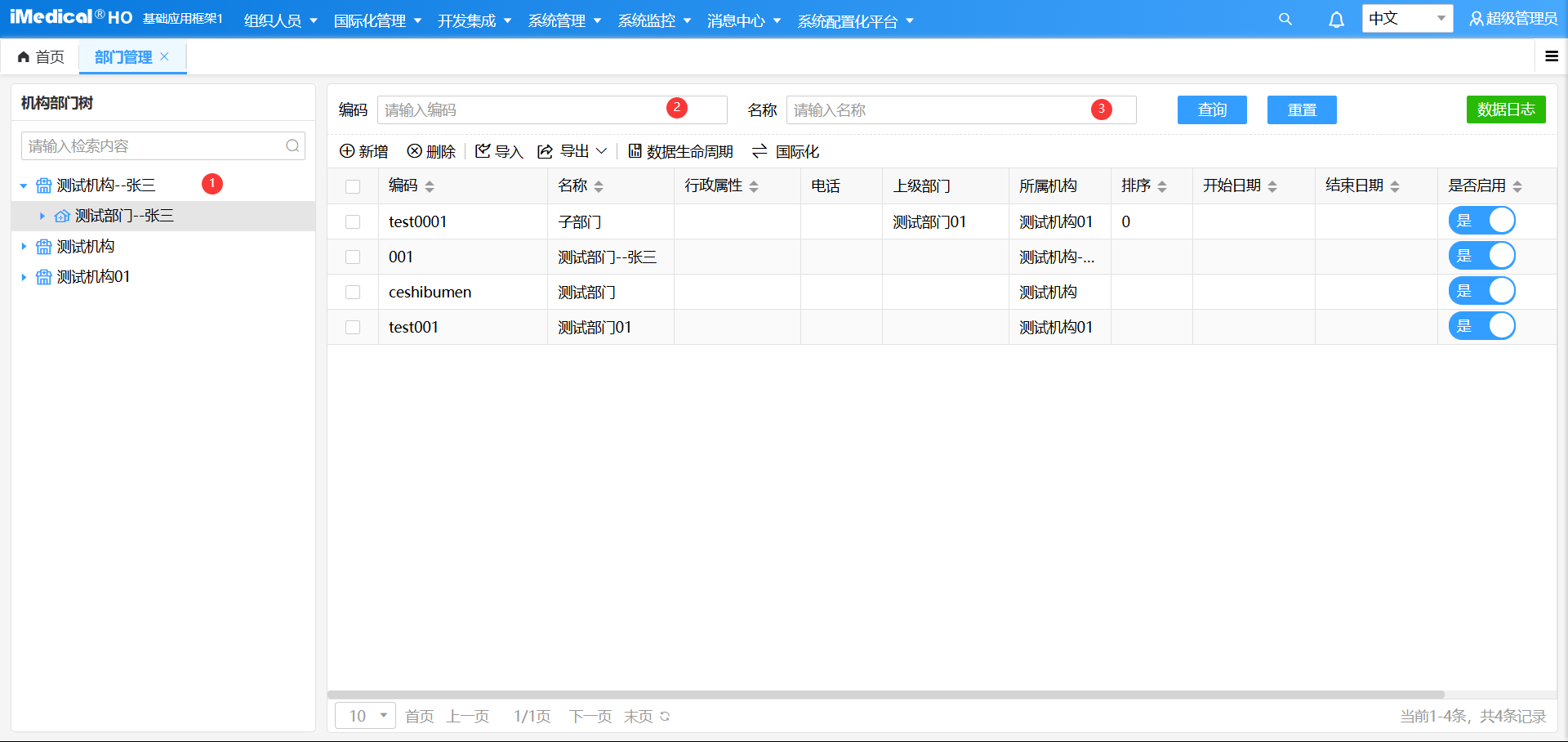The height and width of the screenshot is (742, 1568).
Task: Open the notifications bell icon
Action: 1336,20
